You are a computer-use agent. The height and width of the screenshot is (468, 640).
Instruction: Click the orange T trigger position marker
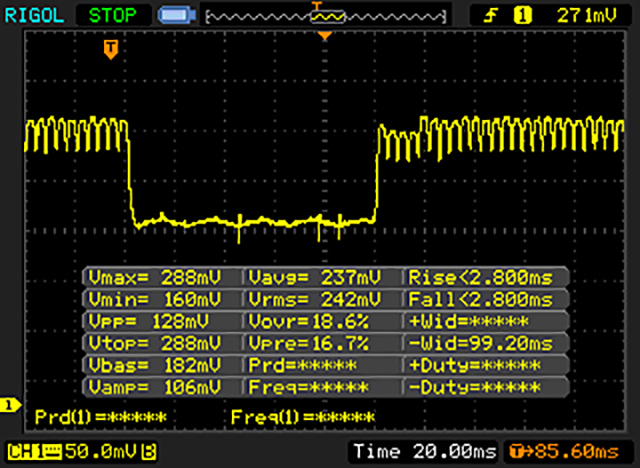110,48
